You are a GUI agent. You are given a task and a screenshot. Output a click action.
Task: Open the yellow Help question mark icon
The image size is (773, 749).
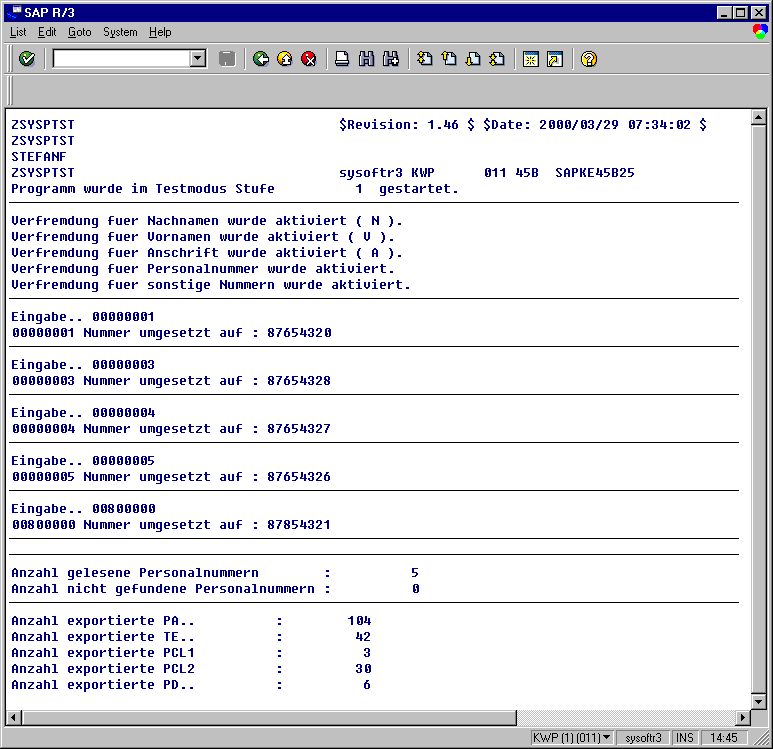tap(589, 59)
